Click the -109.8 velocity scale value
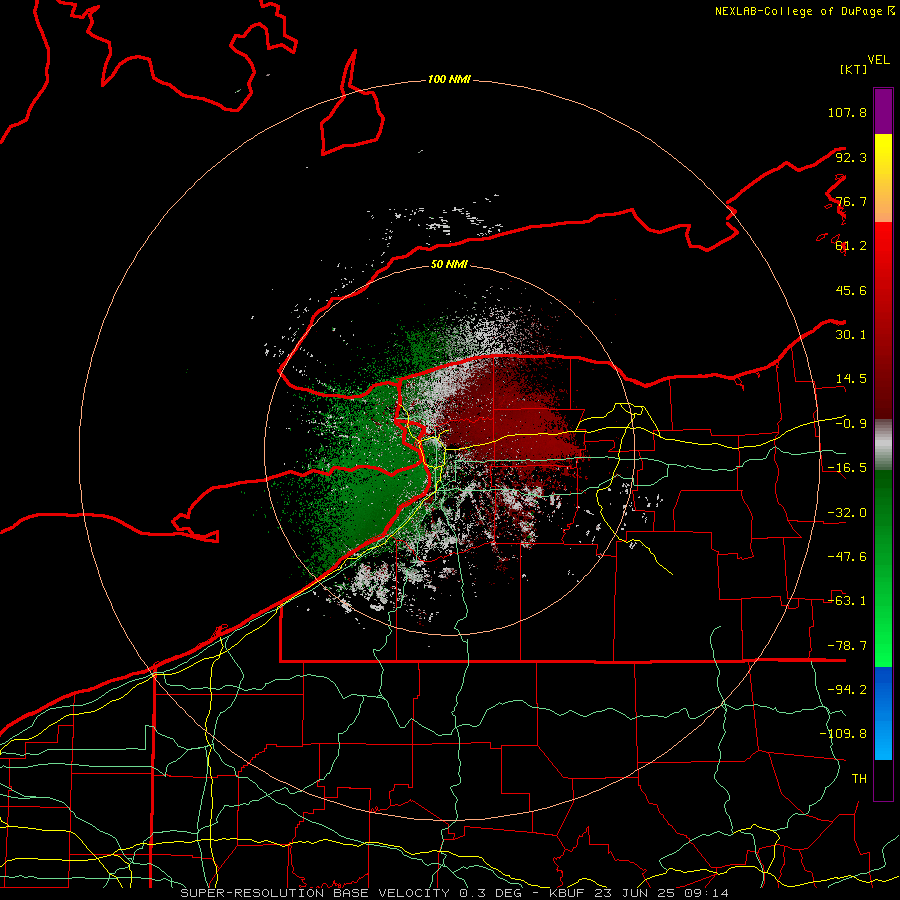This screenshot has height=900, width=900. [x=843, y=734]
